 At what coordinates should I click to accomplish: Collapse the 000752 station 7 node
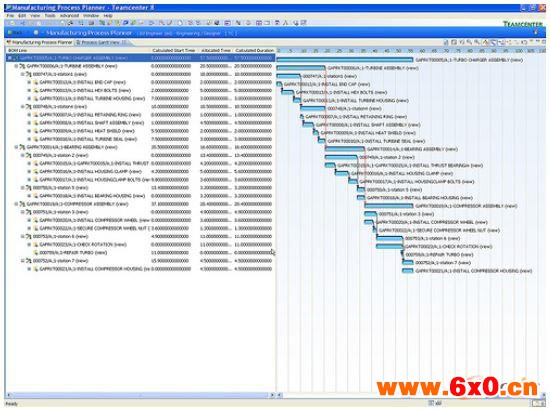22,261
